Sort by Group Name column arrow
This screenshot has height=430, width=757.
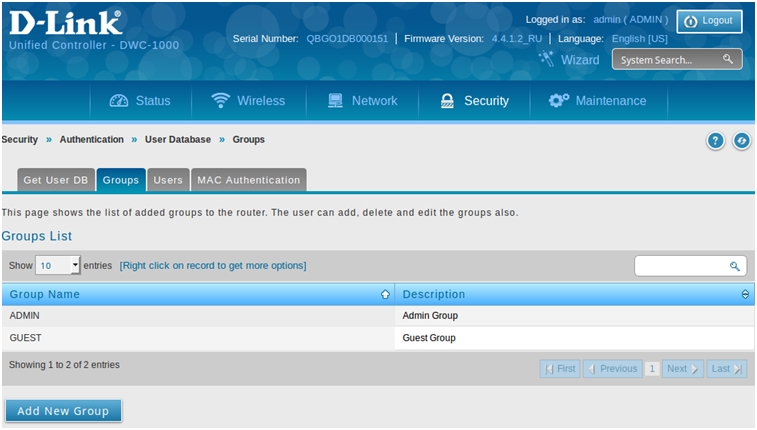385,295
